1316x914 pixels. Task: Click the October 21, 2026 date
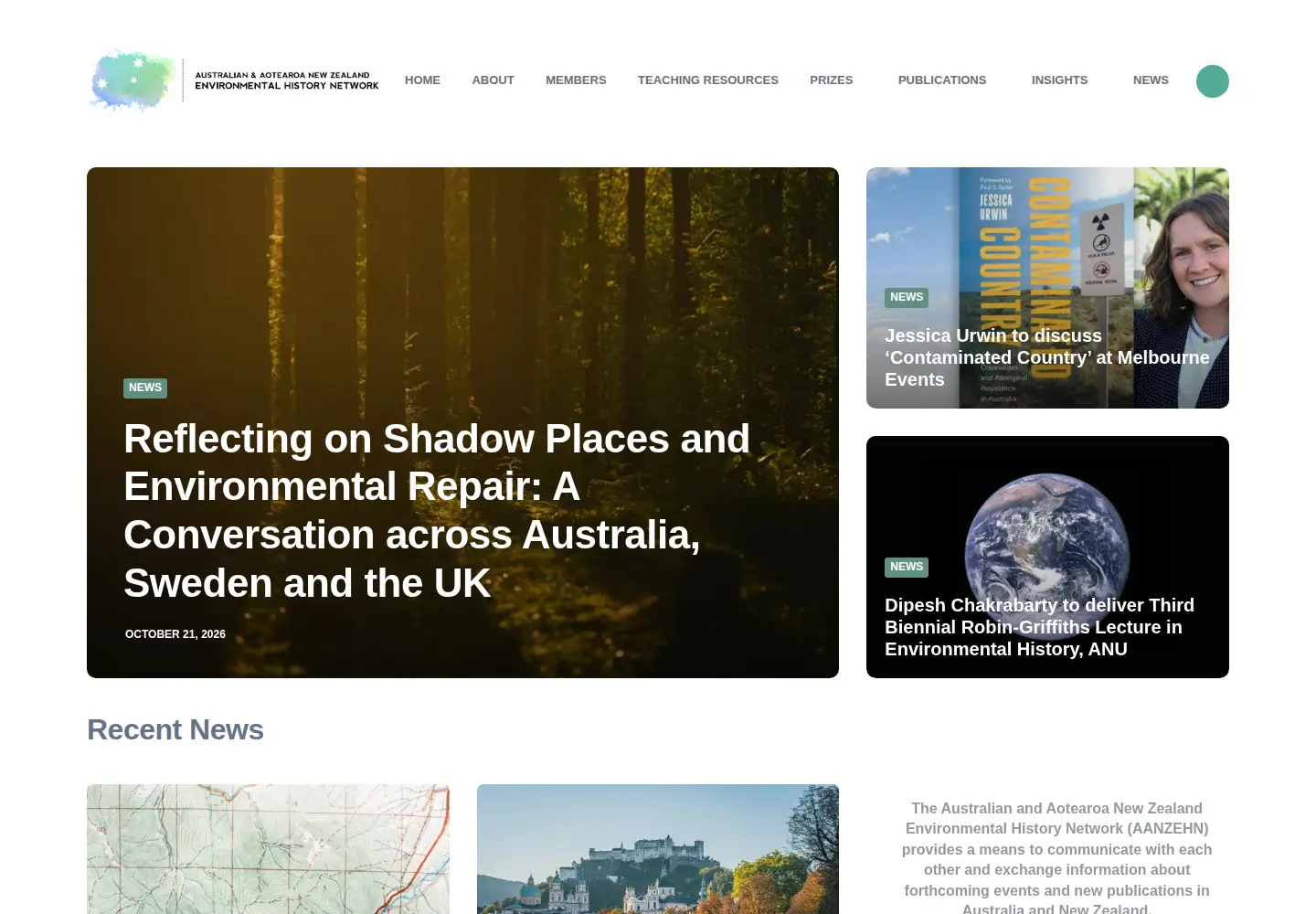click(x=175, y=634)
